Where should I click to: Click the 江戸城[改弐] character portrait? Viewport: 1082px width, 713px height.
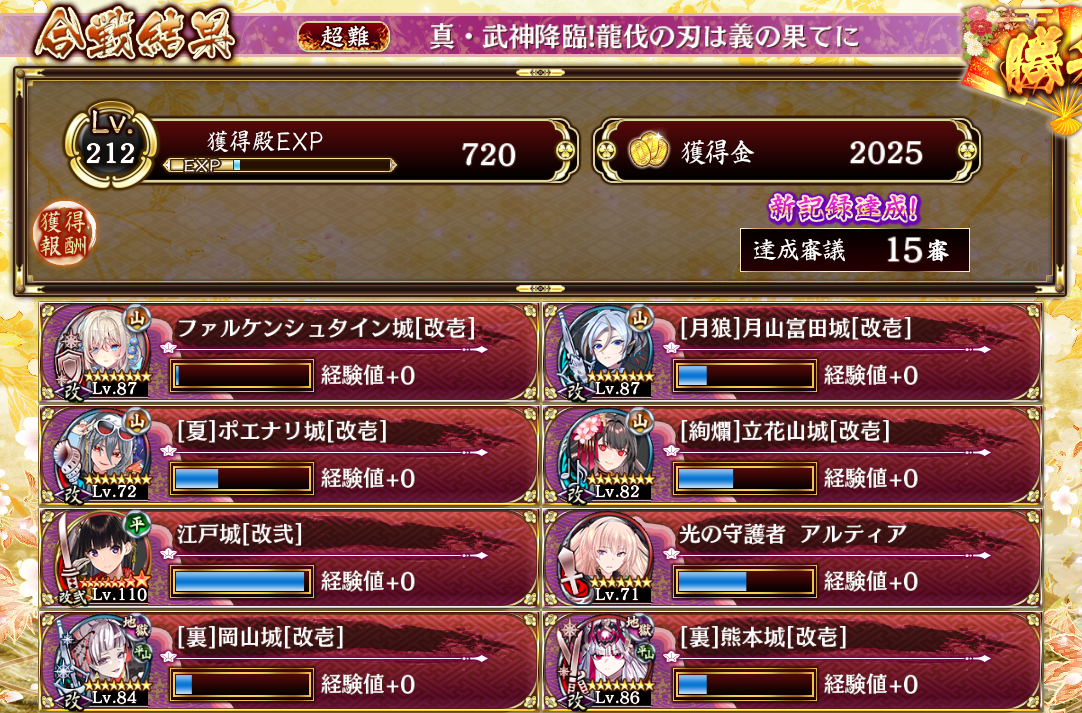click(104, 558)
